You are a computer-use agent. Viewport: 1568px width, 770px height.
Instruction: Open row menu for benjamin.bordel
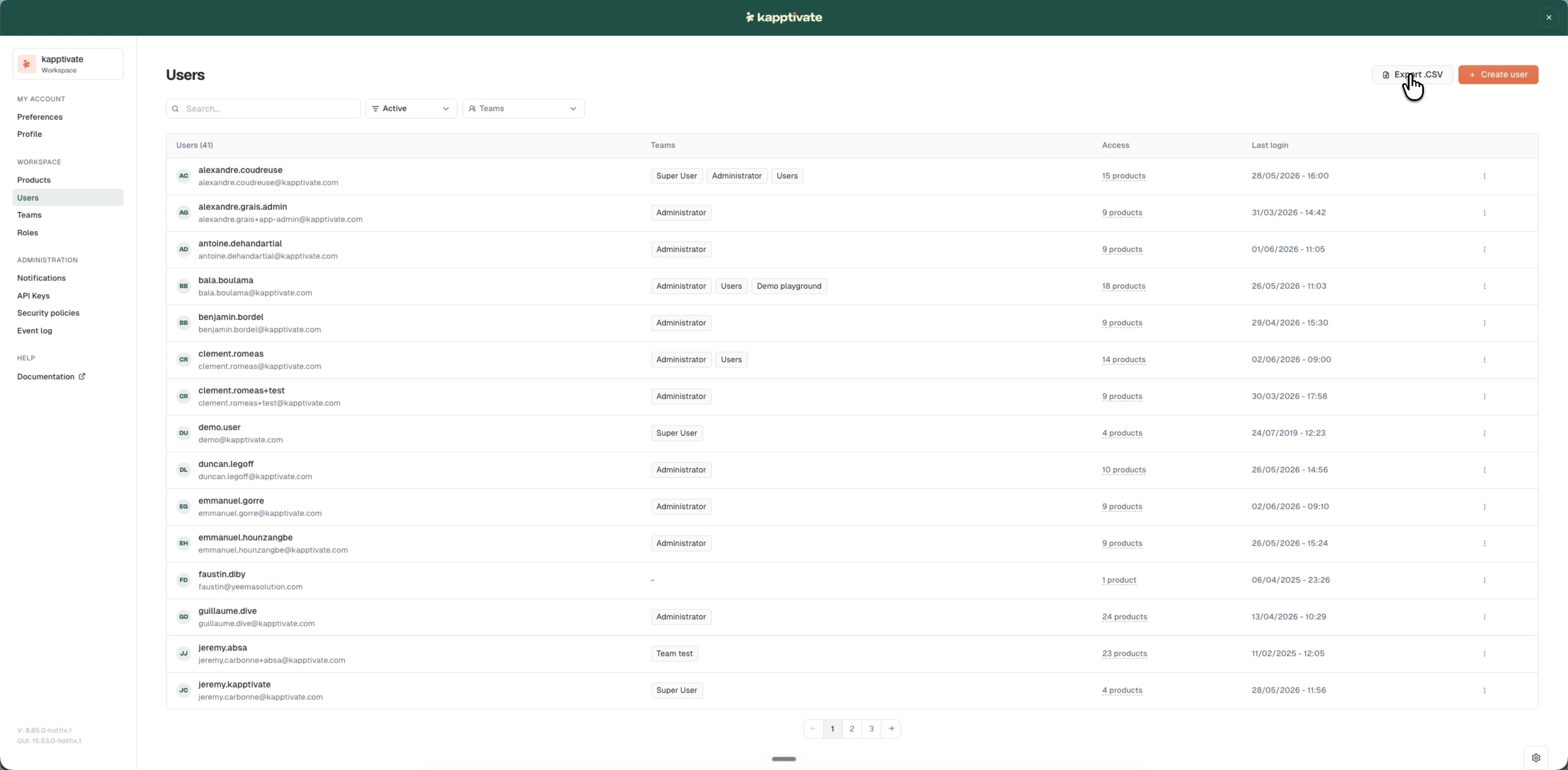(1484, 323)
